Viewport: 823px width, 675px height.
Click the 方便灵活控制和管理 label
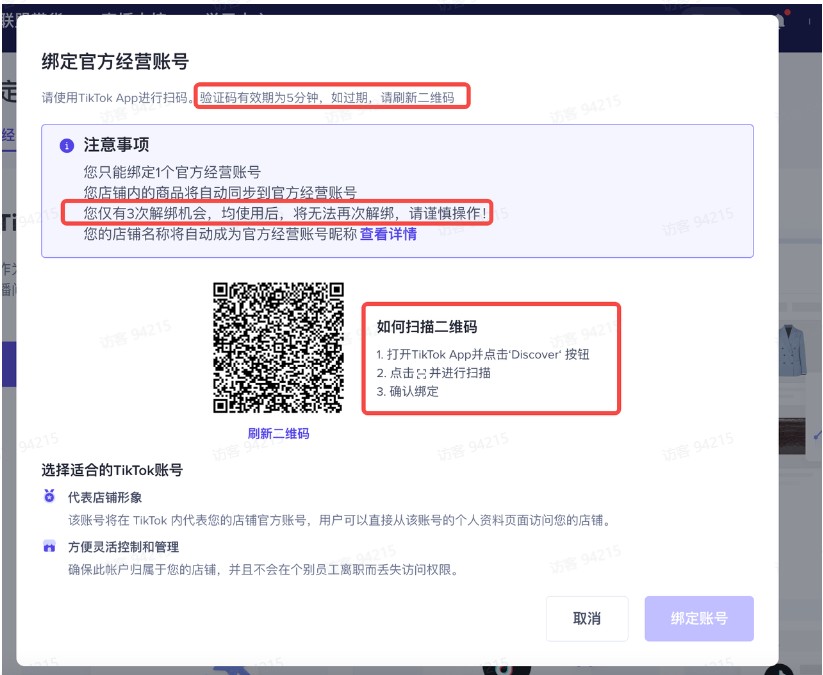coord(123,547)
